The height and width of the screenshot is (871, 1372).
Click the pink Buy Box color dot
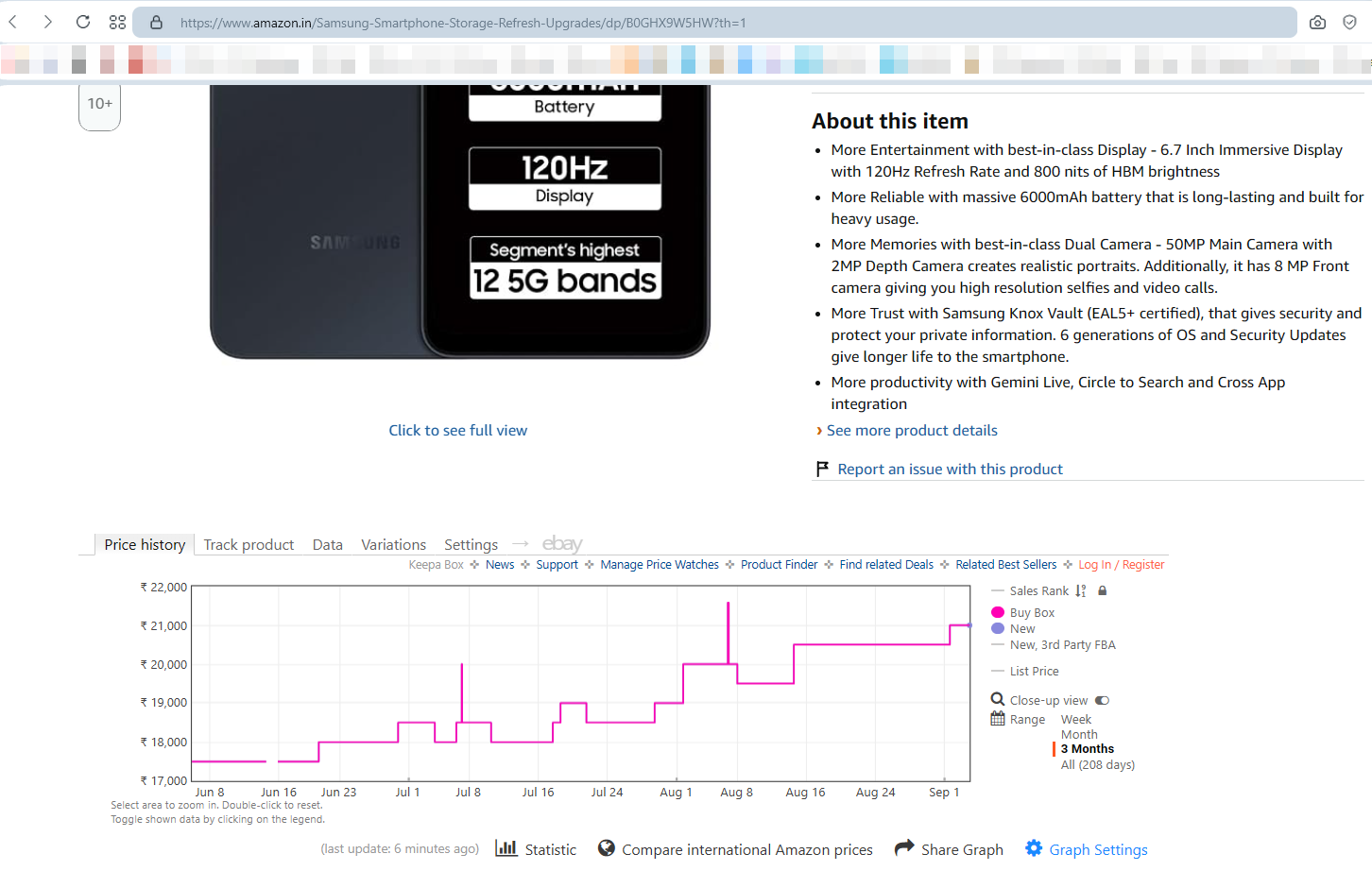[x=997, y=612]
